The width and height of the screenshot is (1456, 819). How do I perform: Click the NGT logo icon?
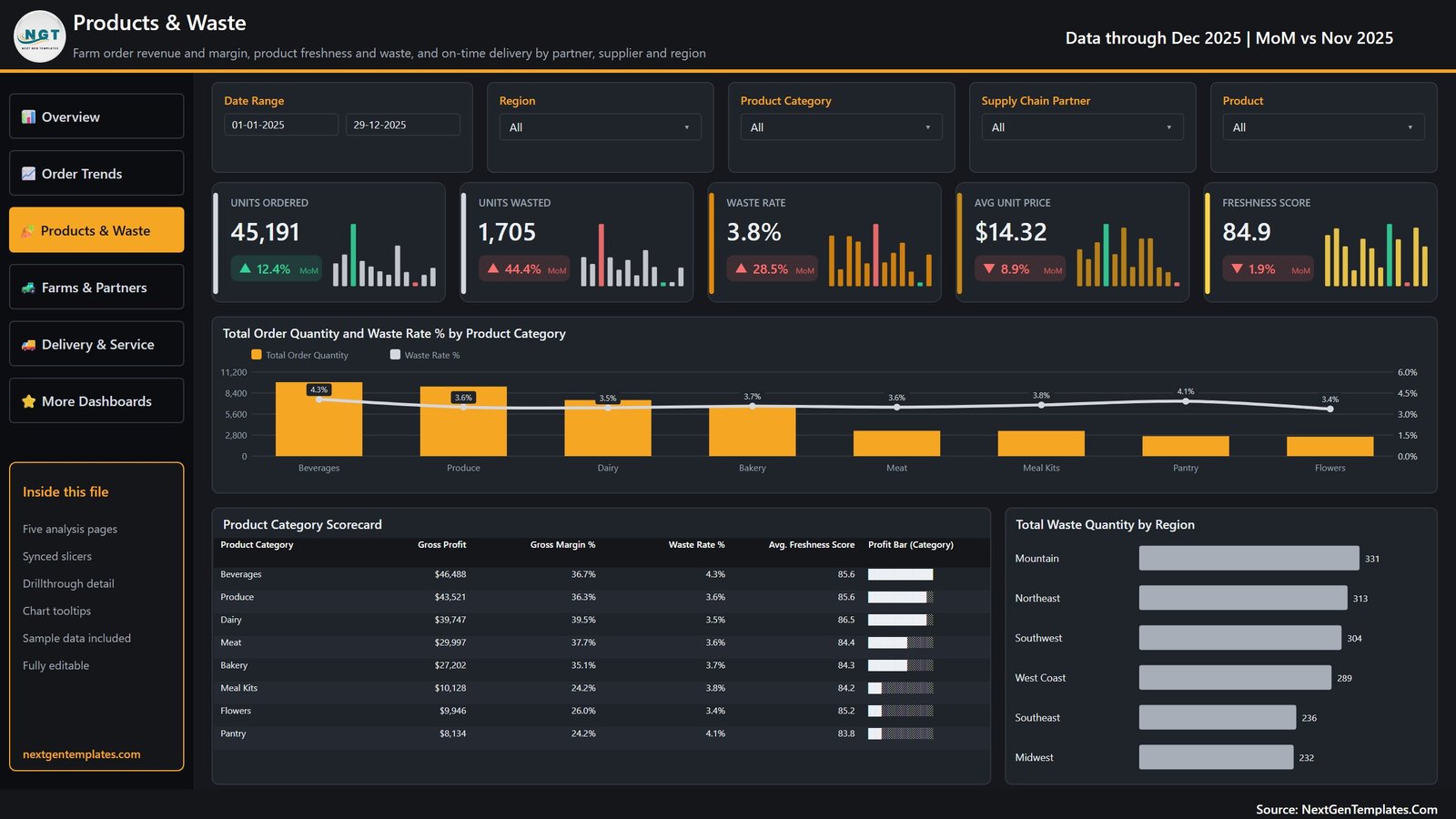pyautogui.click(x=40, y=36)
